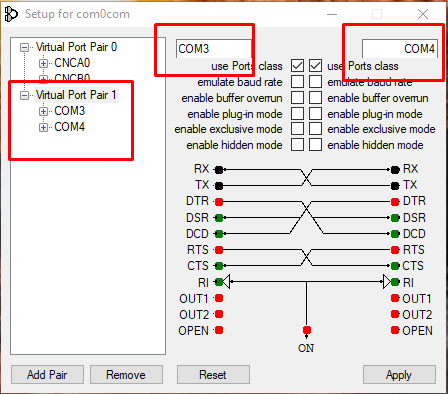
Task: Select the left DTR red pin
Action: (219, 202)
